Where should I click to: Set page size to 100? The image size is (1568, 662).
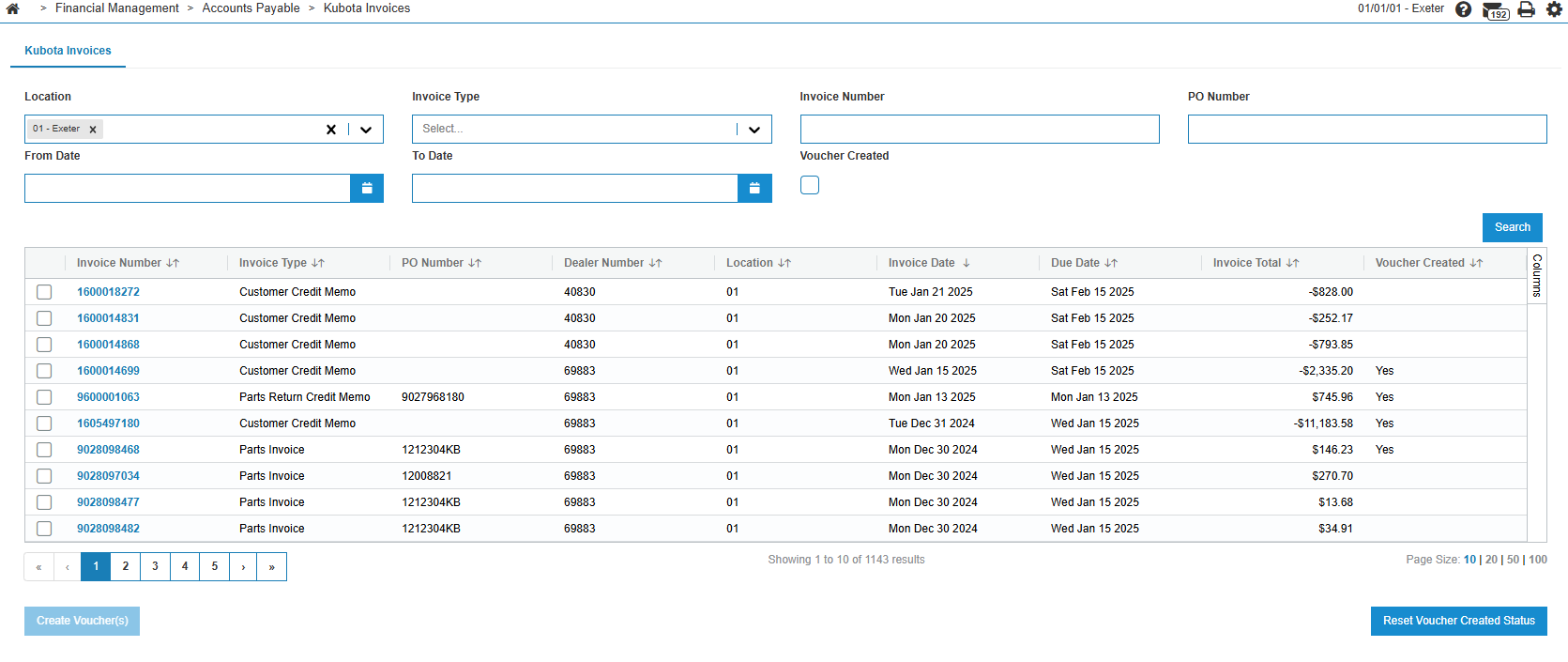click(1538, 560)
